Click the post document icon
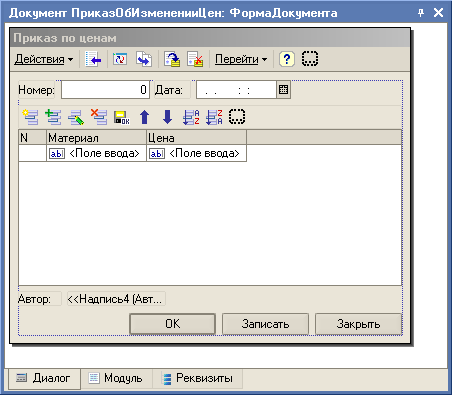 172,59
